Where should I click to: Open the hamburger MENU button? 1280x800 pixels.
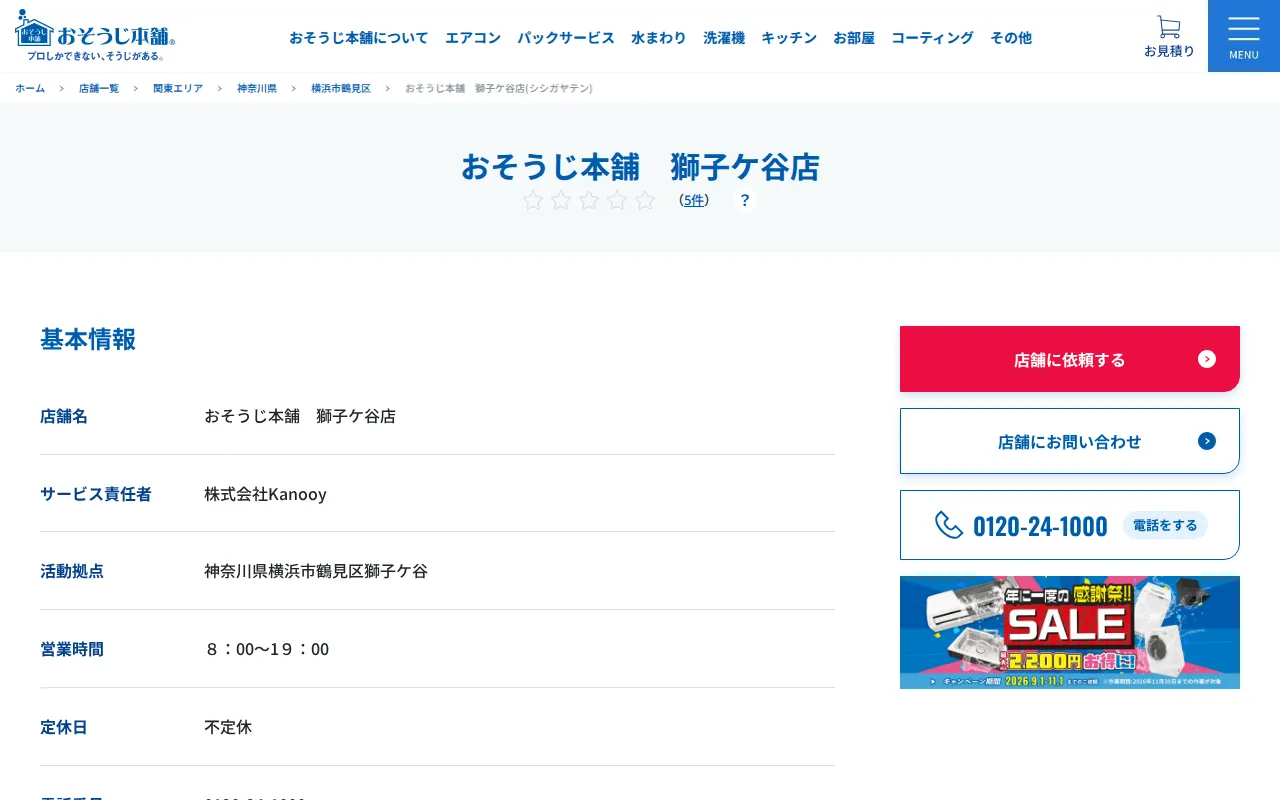tap(1244, 36)
